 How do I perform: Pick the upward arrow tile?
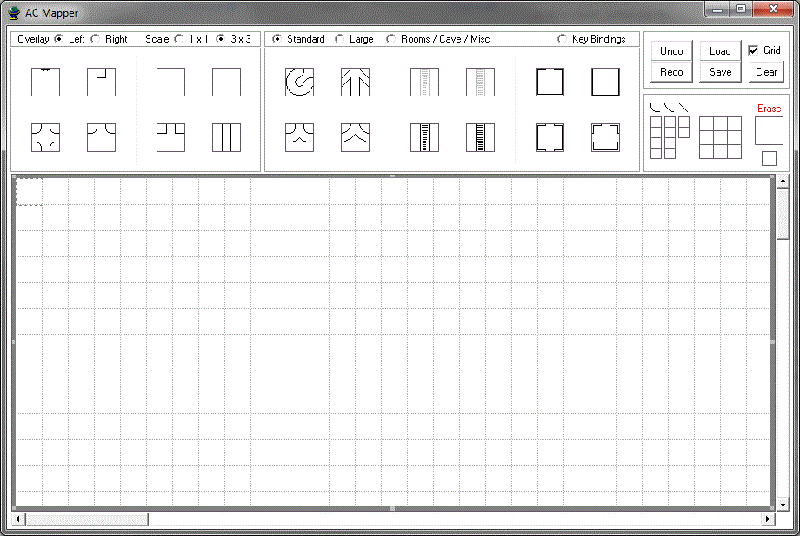[355, 82]
